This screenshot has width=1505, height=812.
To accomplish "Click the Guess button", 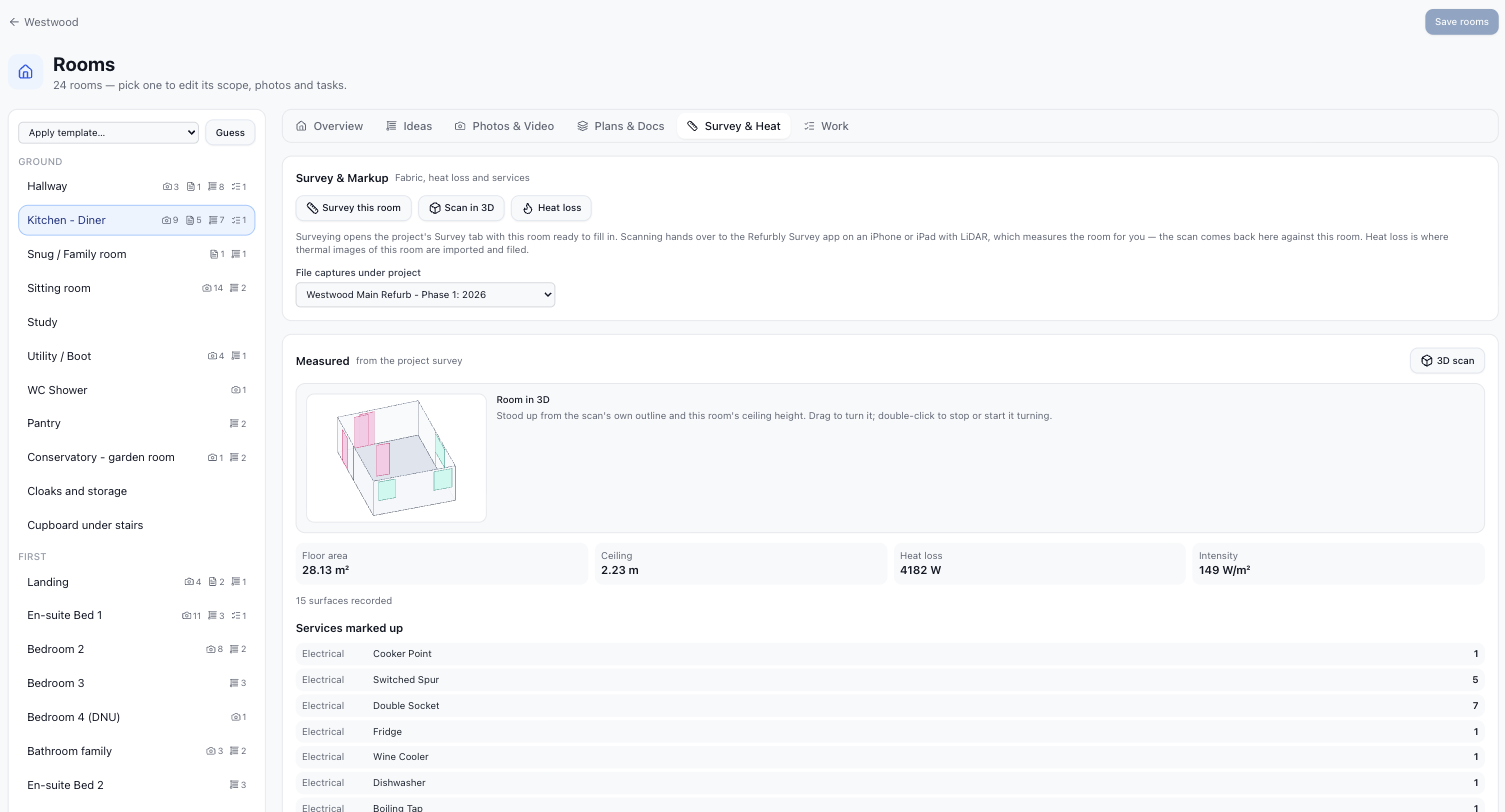I will click(x=230, y=133).
